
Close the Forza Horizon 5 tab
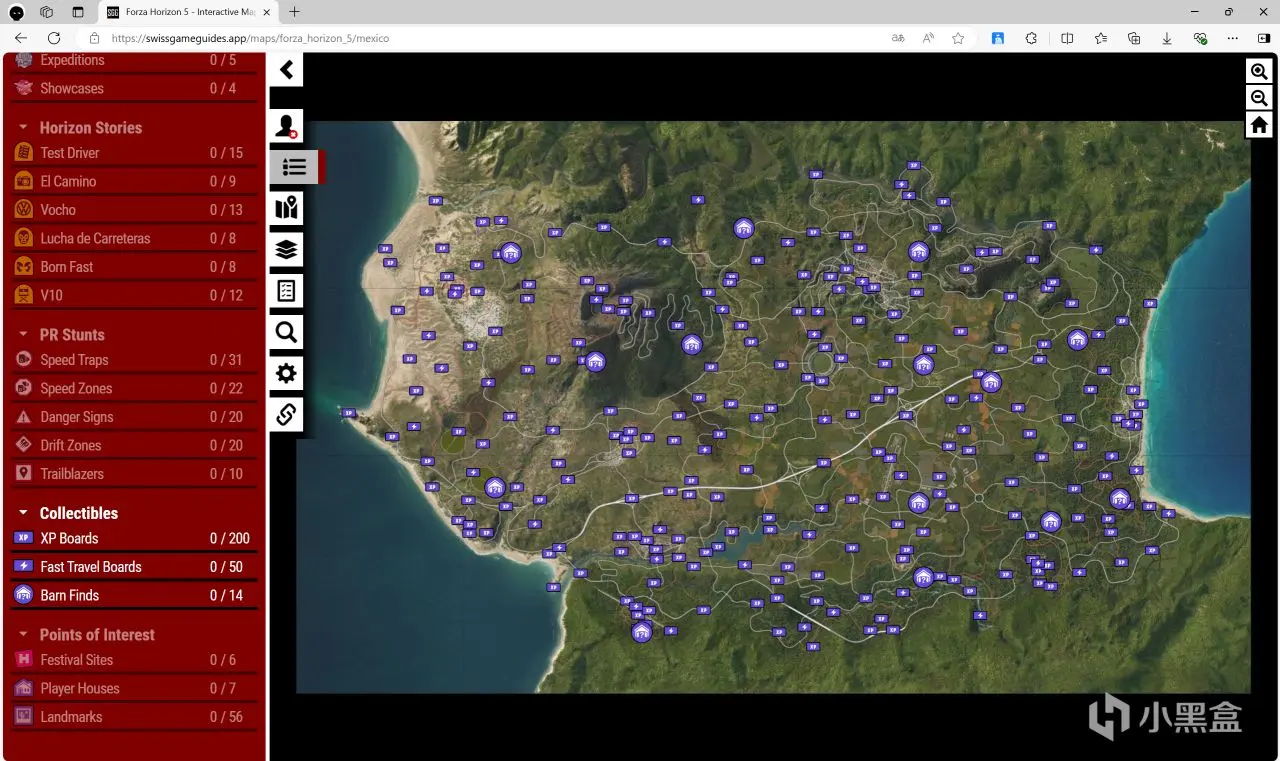(266, 12)
